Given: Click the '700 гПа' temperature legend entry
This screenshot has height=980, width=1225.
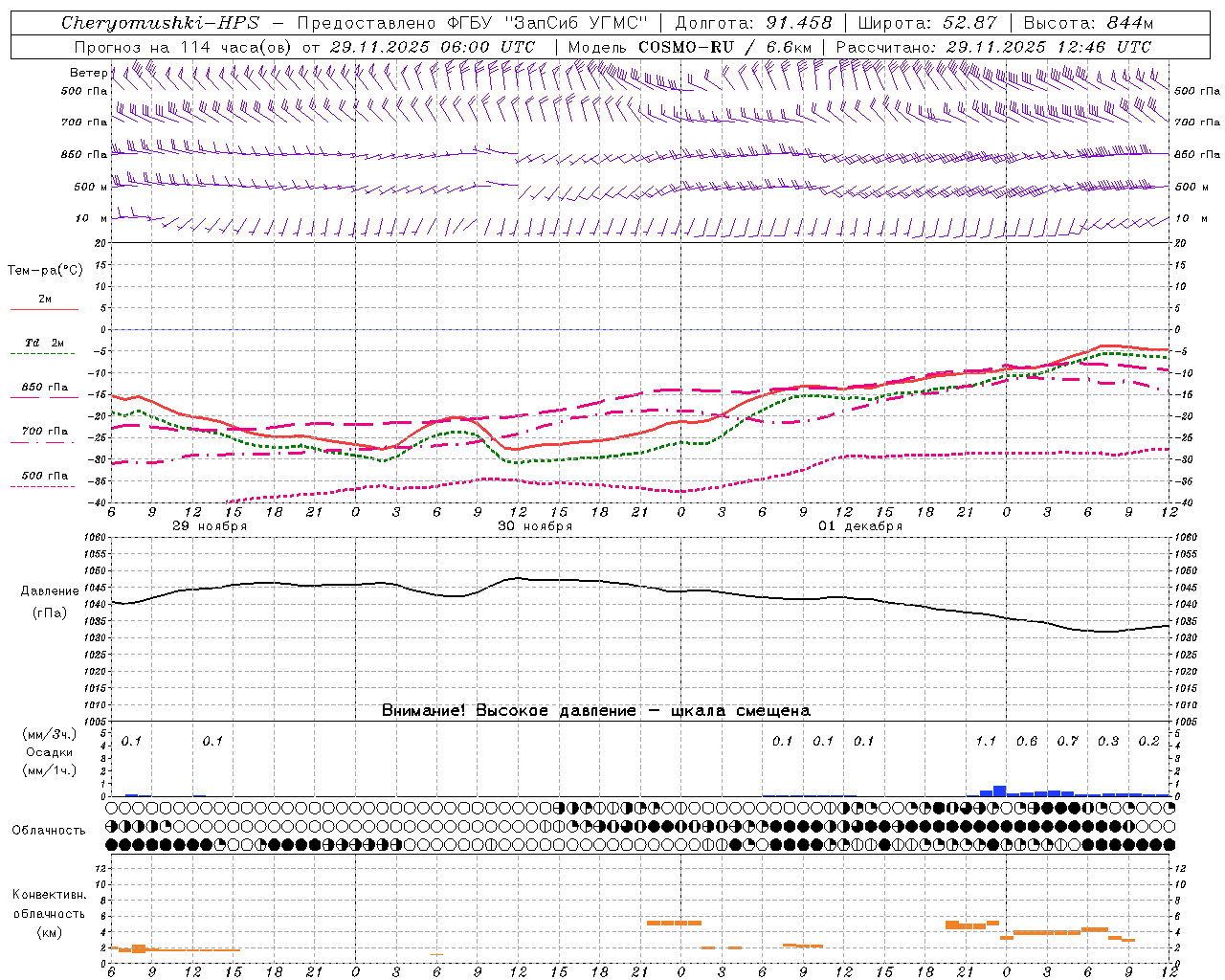Looking at the screenshot, I should pyautogui.click(x=45, y=432).
